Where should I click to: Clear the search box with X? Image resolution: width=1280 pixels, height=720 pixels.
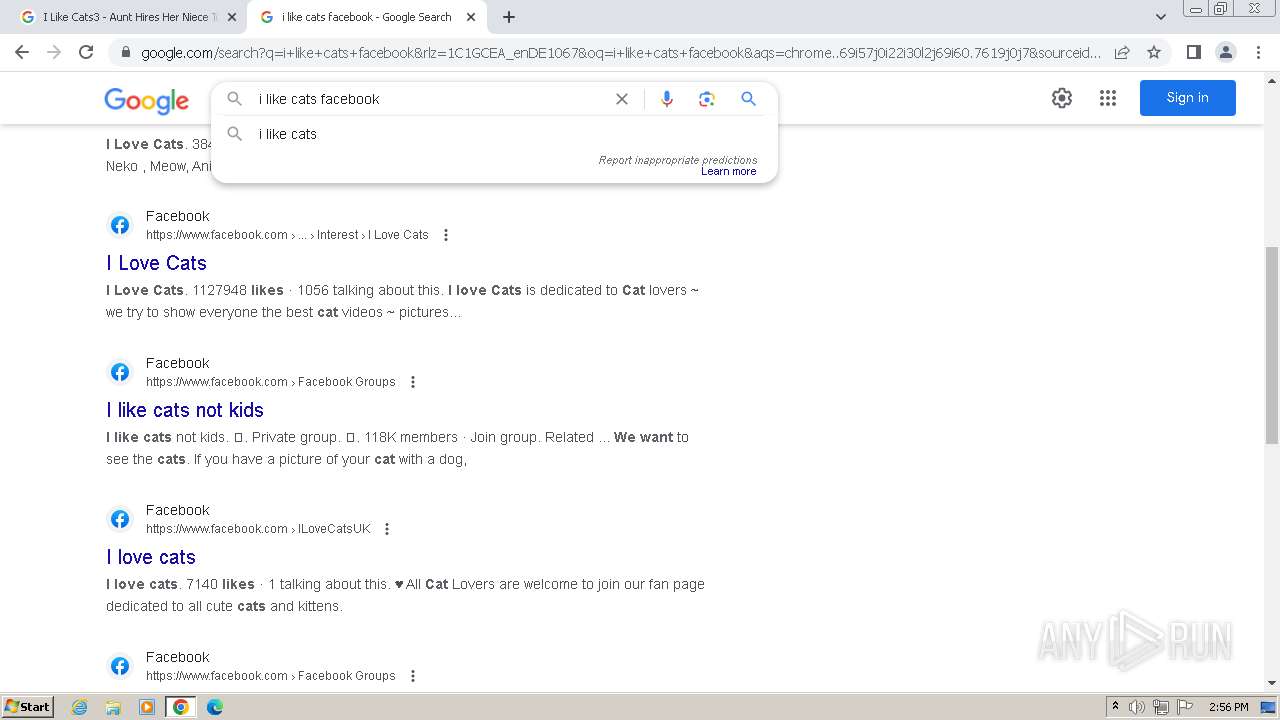tap(622, 99)
